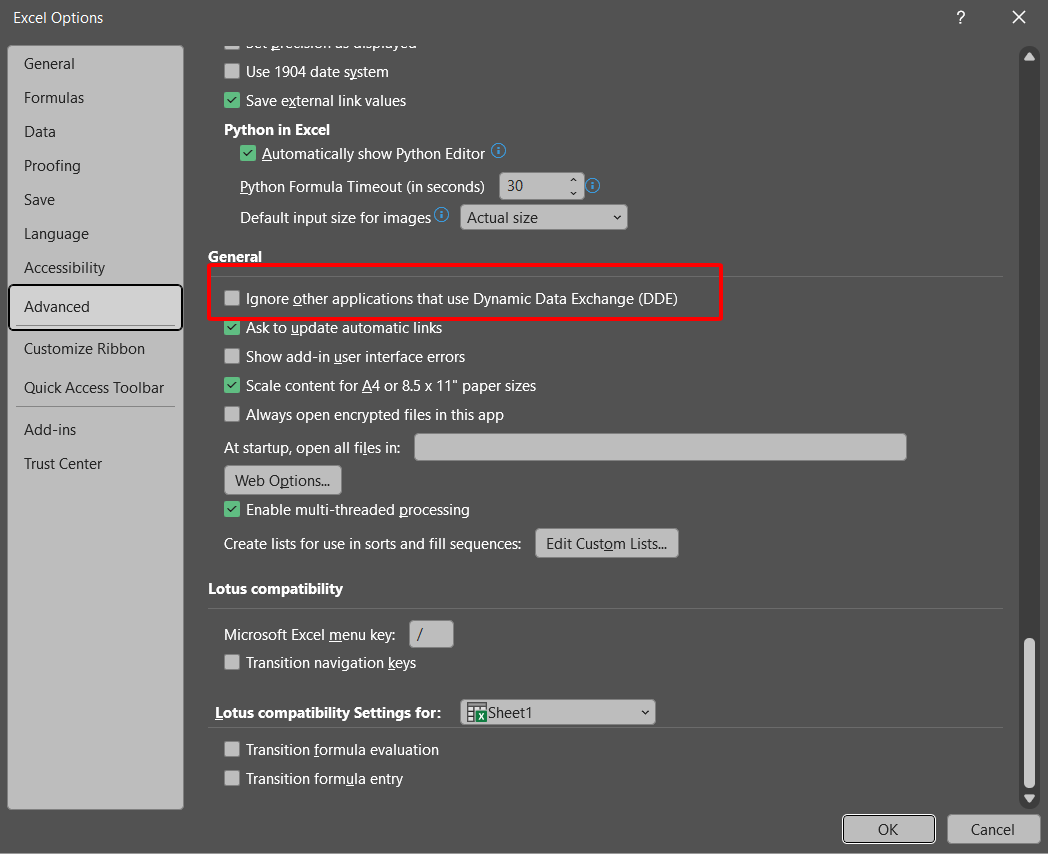The width and height of the screenshot is (1048, 854).
Task: Select the Advanced category
Action: [x=96, y=307]
